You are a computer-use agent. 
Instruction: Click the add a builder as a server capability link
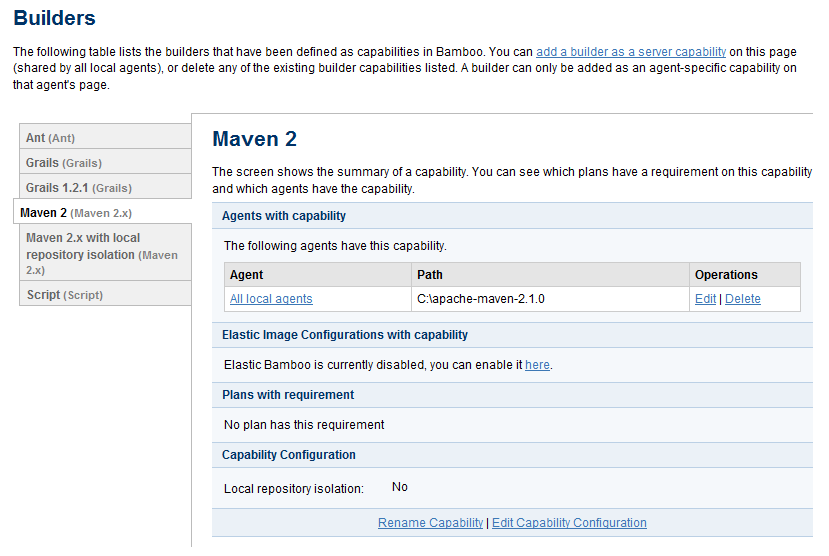631,52
